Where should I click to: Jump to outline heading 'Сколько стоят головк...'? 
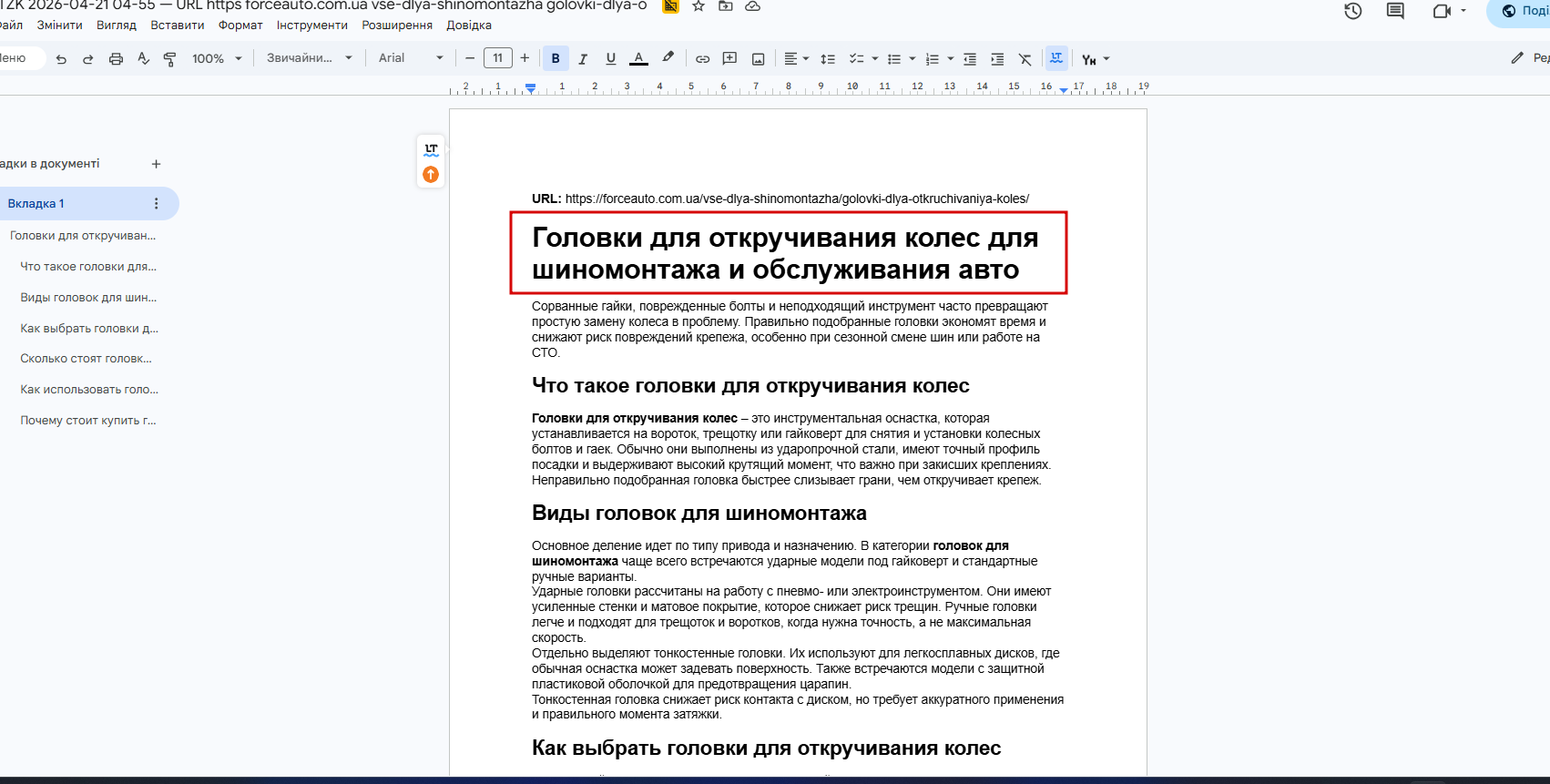pyautogui.click(x=86, y=359)
